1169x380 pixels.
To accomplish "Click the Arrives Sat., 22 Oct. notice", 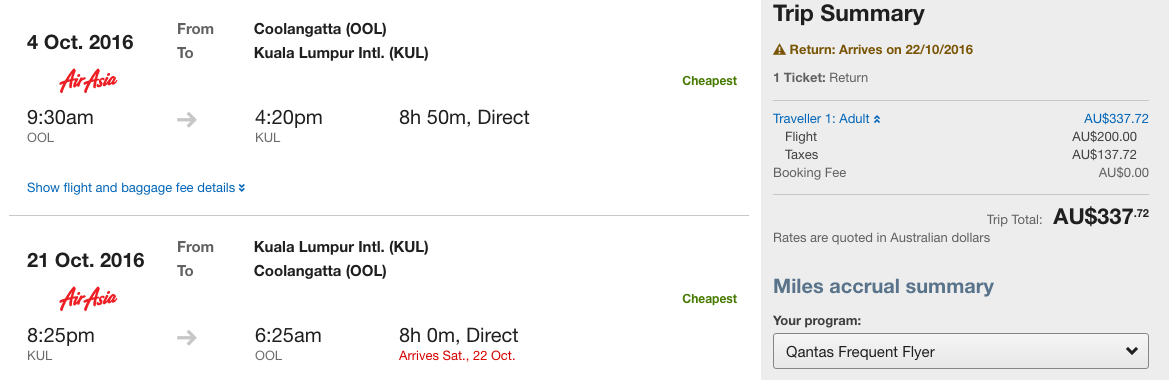I will point(457,355).
